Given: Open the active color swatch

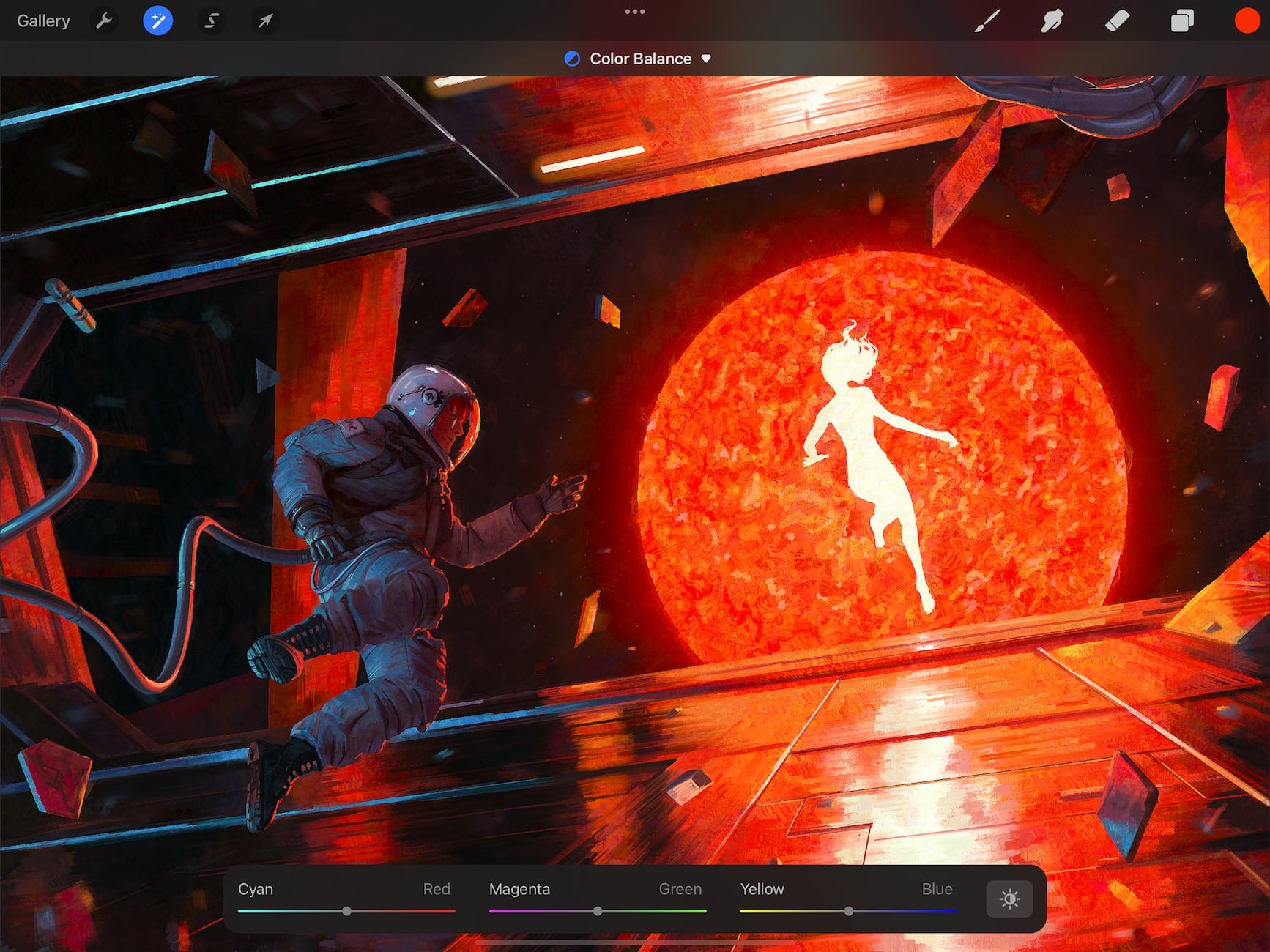Looking at the screenshot, I should point(1247,21).
